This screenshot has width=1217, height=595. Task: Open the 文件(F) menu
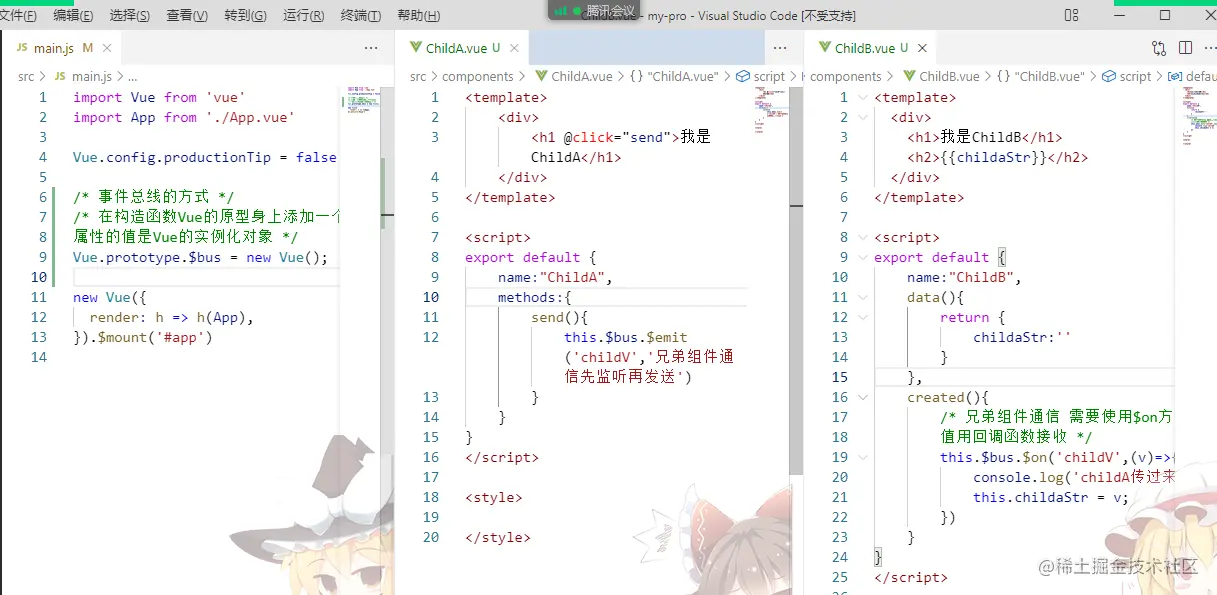pos(17,15)
